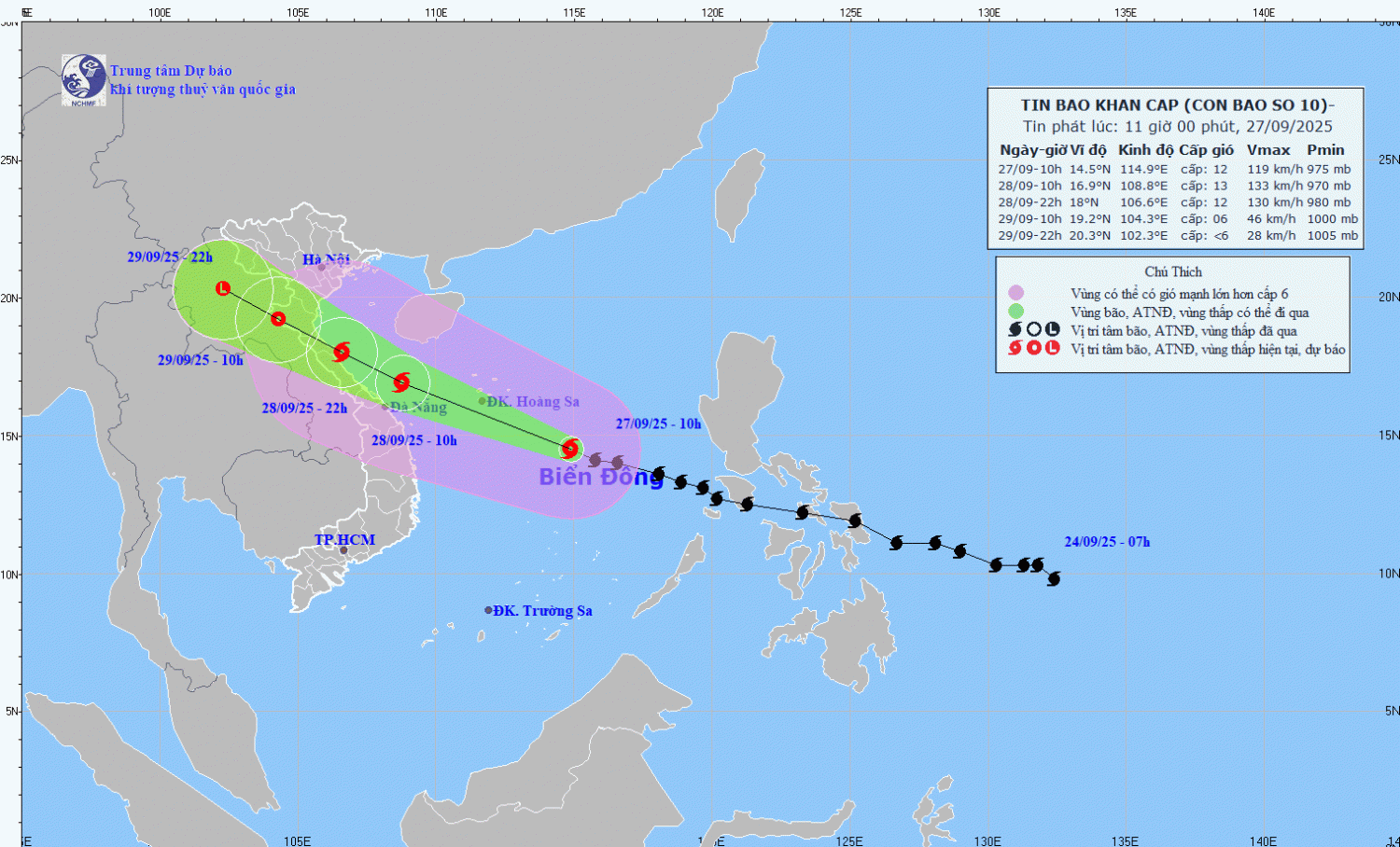The height and width of the screenshot is (847, 1400).
Task: Click the Hà Nội city marker dot
Action: click(322, 268)
